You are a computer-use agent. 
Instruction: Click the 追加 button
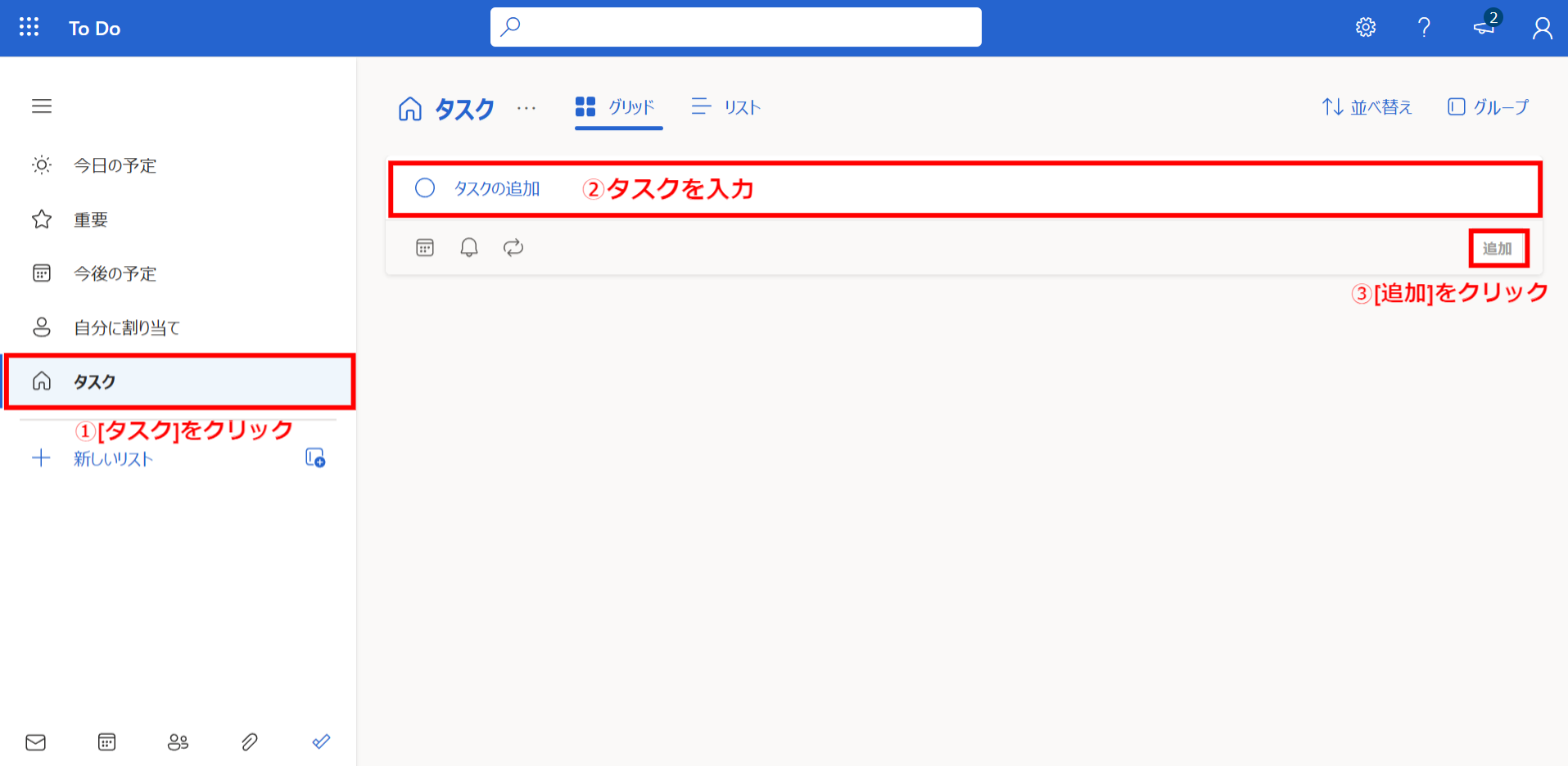[1498, 247]
